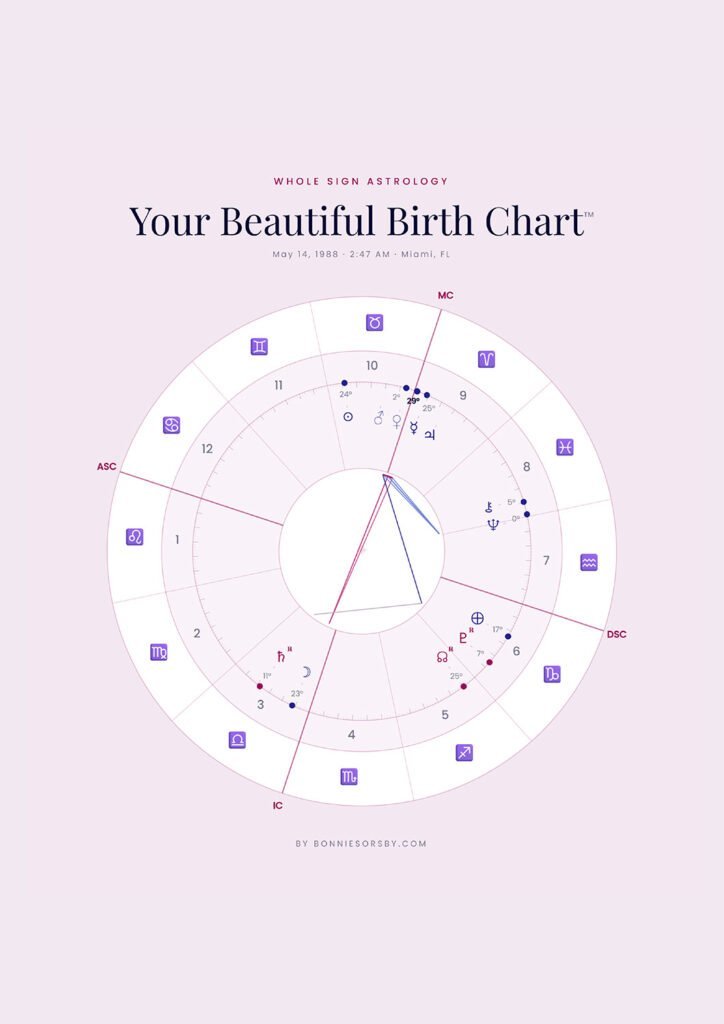Screen dimensions: 724x1024
Task: Click the Scorpio zodiac sign icon
Action: click(348, 776)
